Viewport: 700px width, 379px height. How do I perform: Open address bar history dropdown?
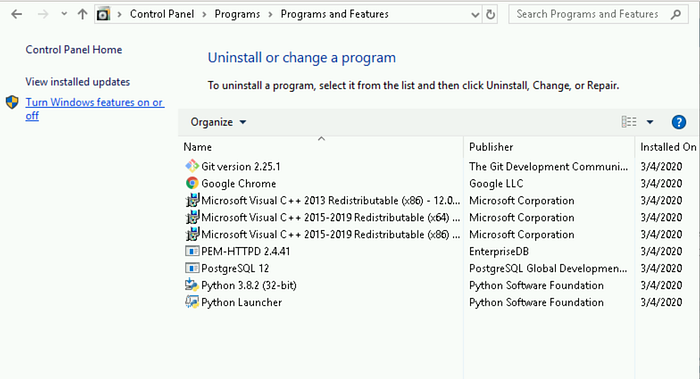pyautogui.click(x=475, y=15)
